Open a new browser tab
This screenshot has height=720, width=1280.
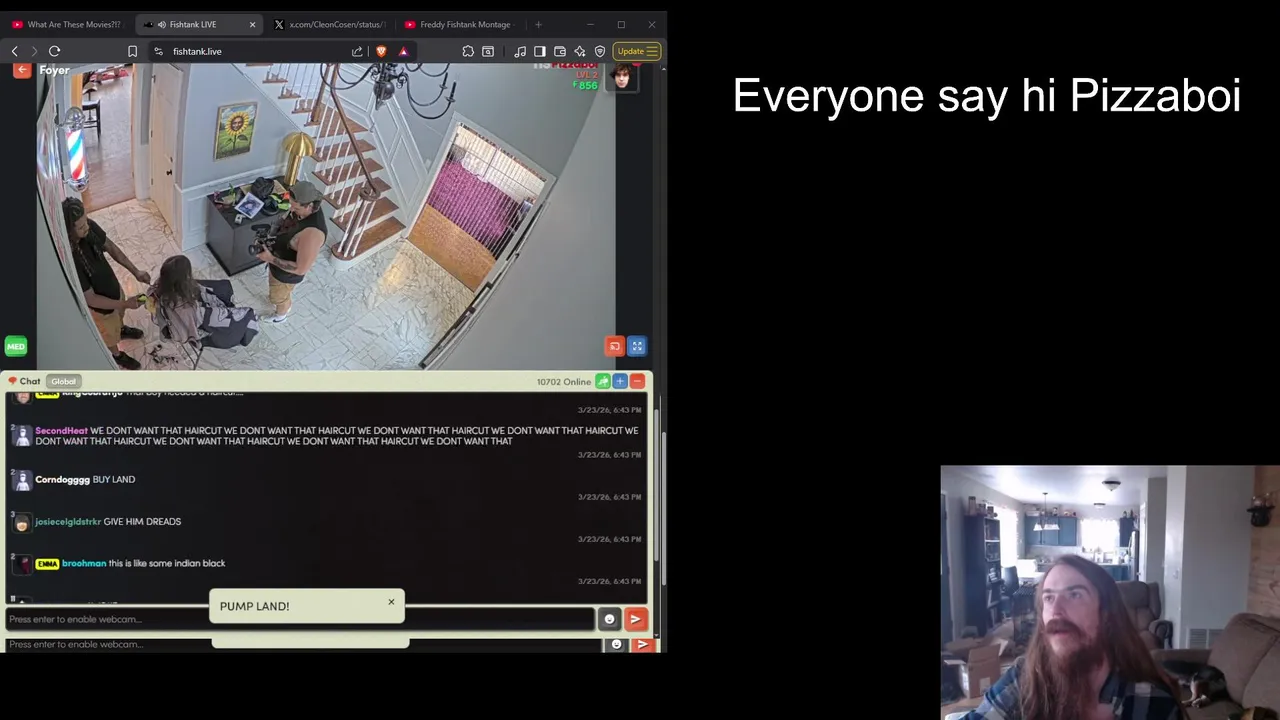[x=538, y=24]
